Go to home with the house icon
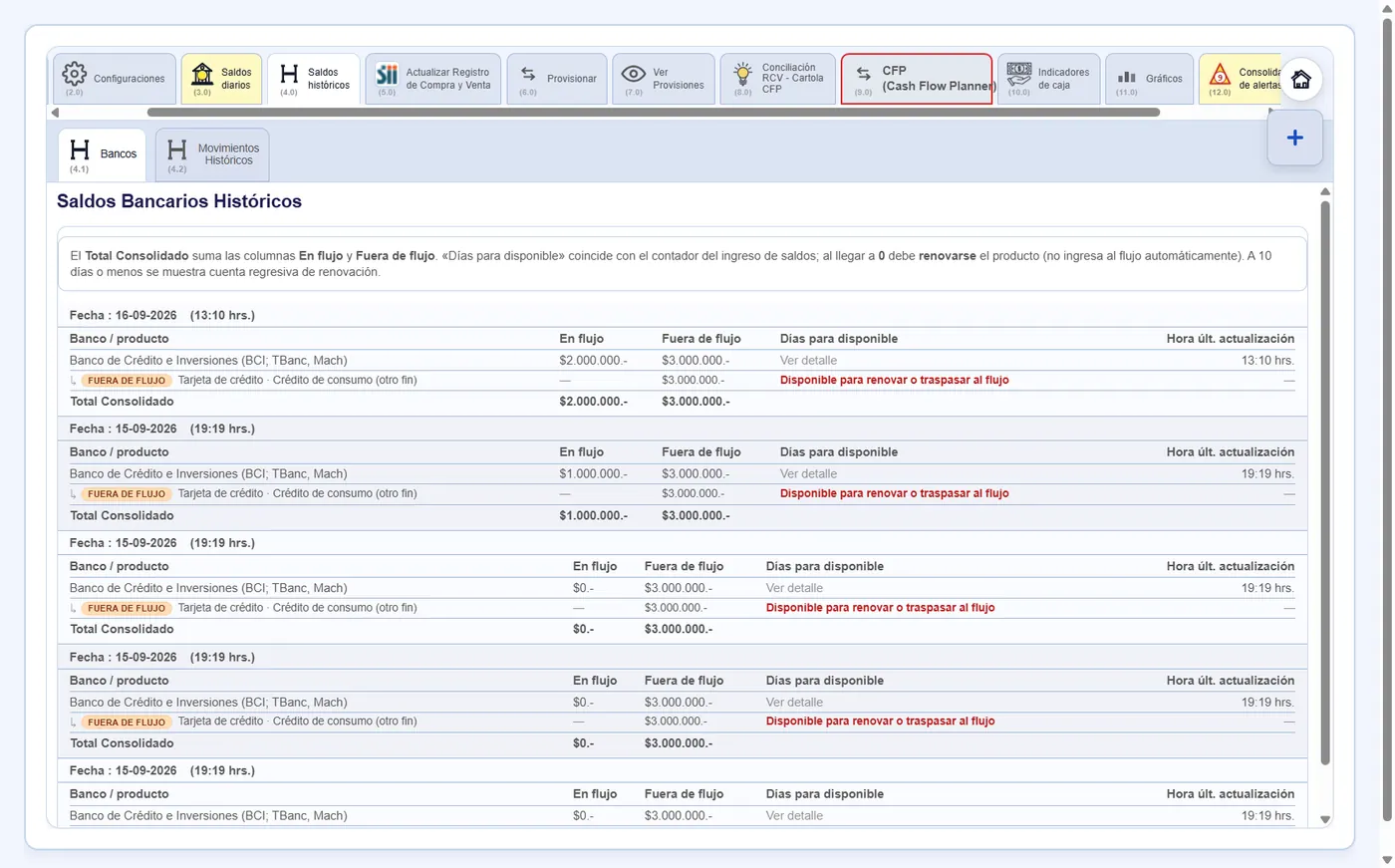Screen dimensions: 1395x868 pyautogui.click(x=1301, y=79)
